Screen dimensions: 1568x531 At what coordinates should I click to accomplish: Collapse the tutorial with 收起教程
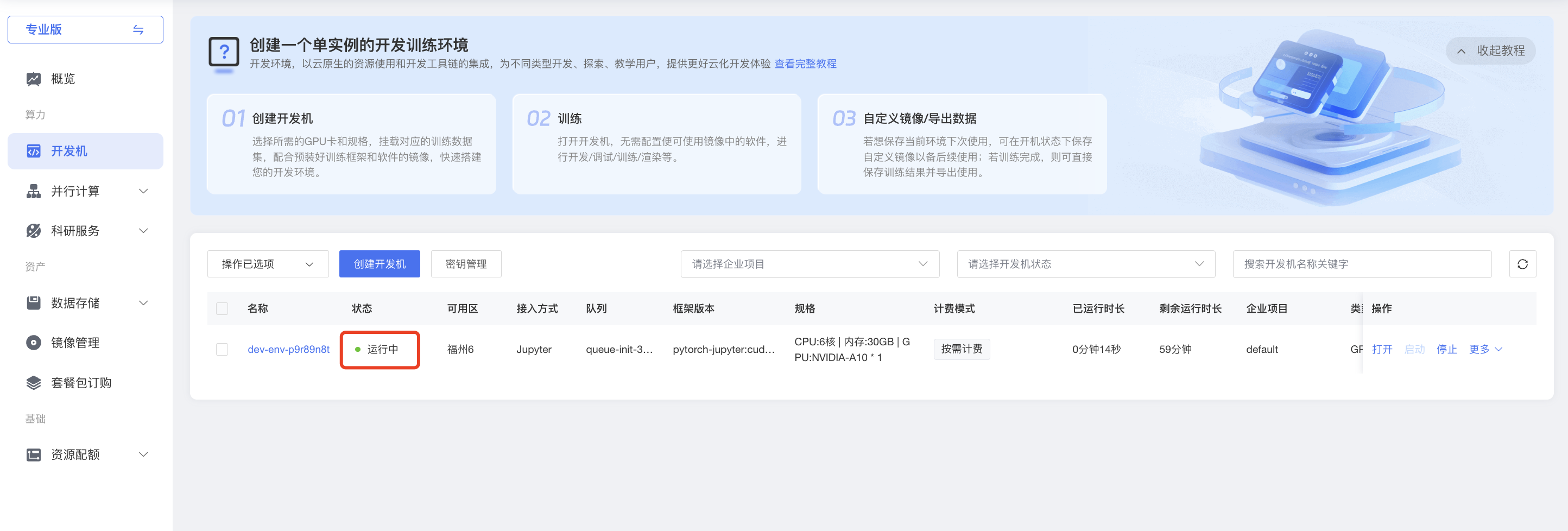pyautogui.click(x=1490, y=50)
